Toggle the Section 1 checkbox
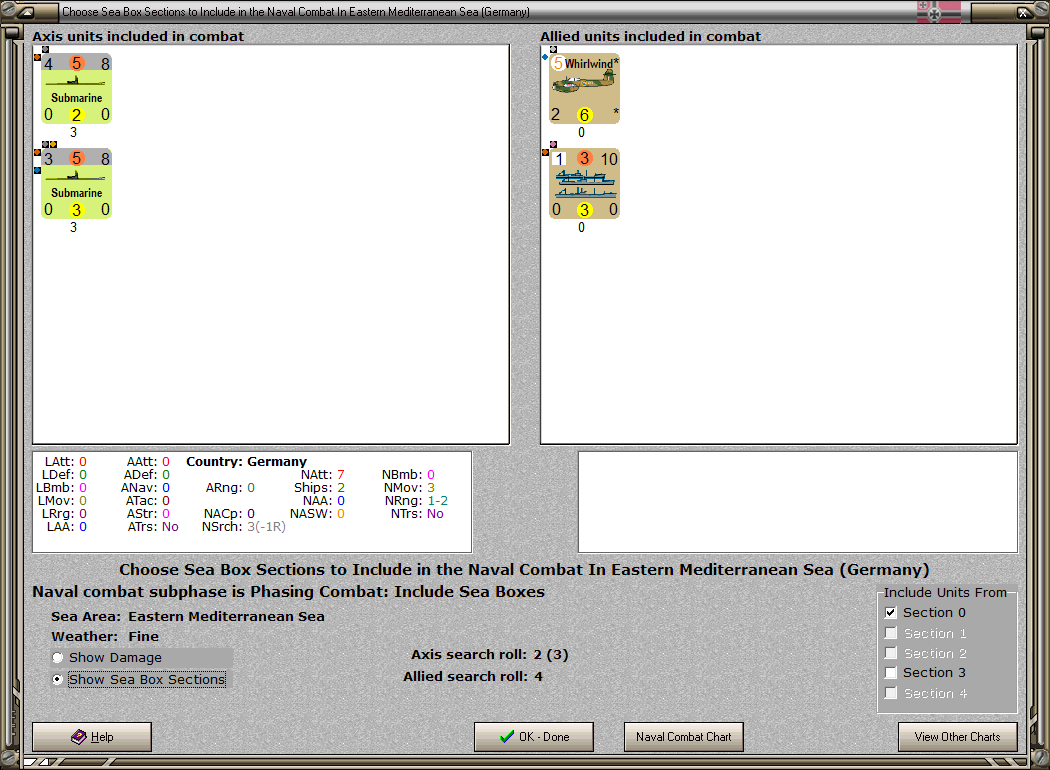 point(891,633)
